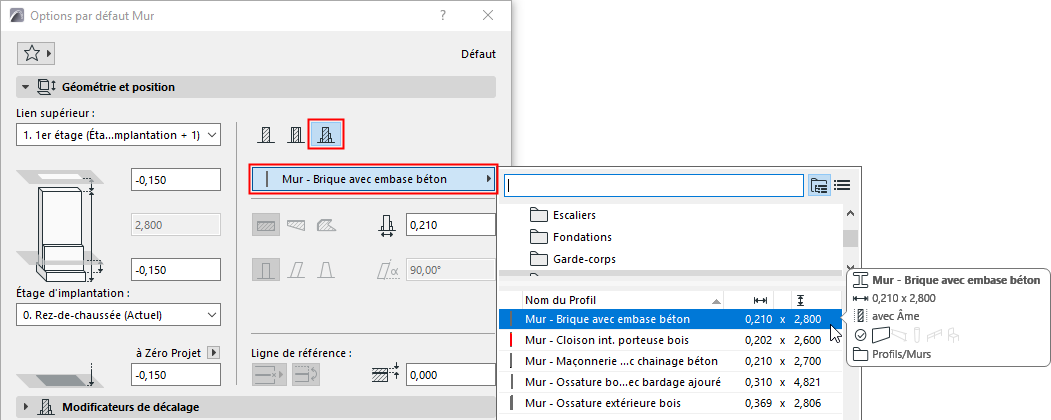Collapse the Géométrie et position panel
The image size is (1051, 420).
tap(24, 87)
